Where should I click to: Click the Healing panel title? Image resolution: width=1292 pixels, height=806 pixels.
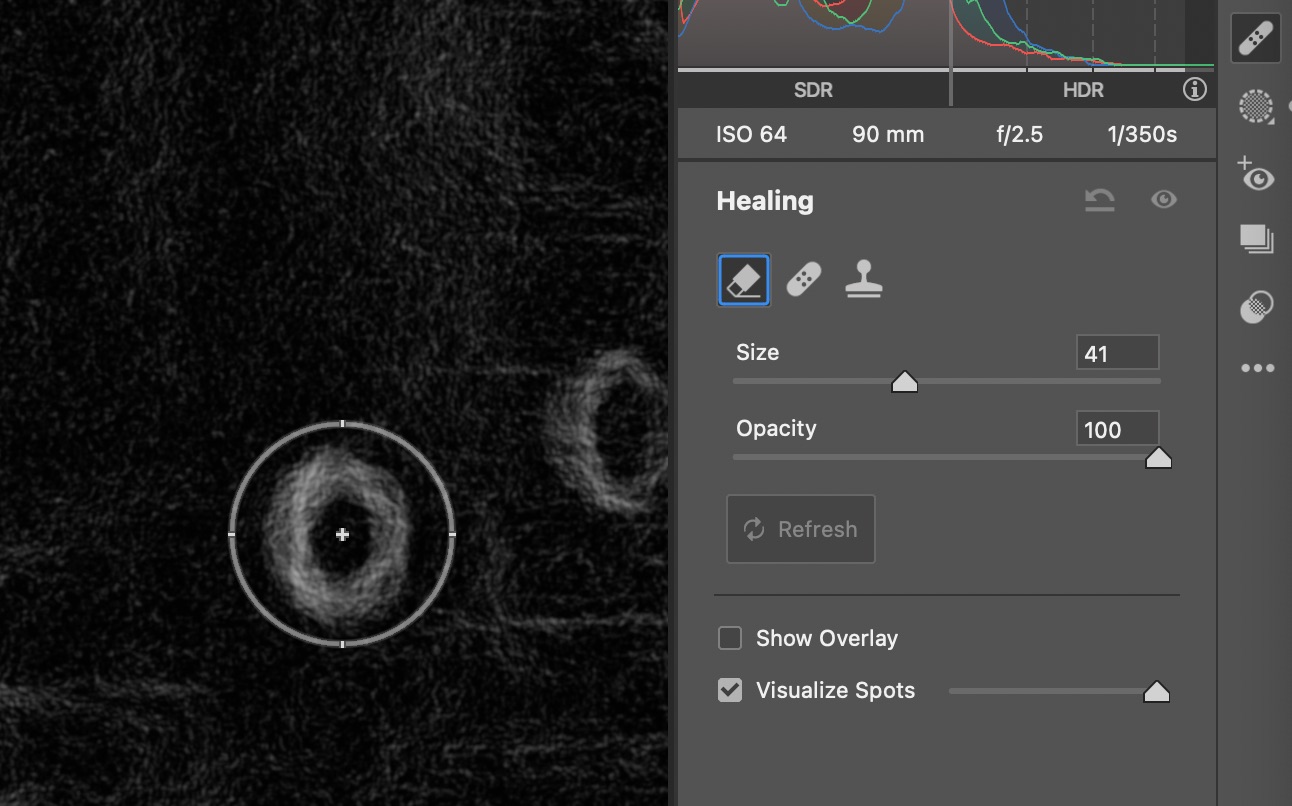click(x=765, y=201)
